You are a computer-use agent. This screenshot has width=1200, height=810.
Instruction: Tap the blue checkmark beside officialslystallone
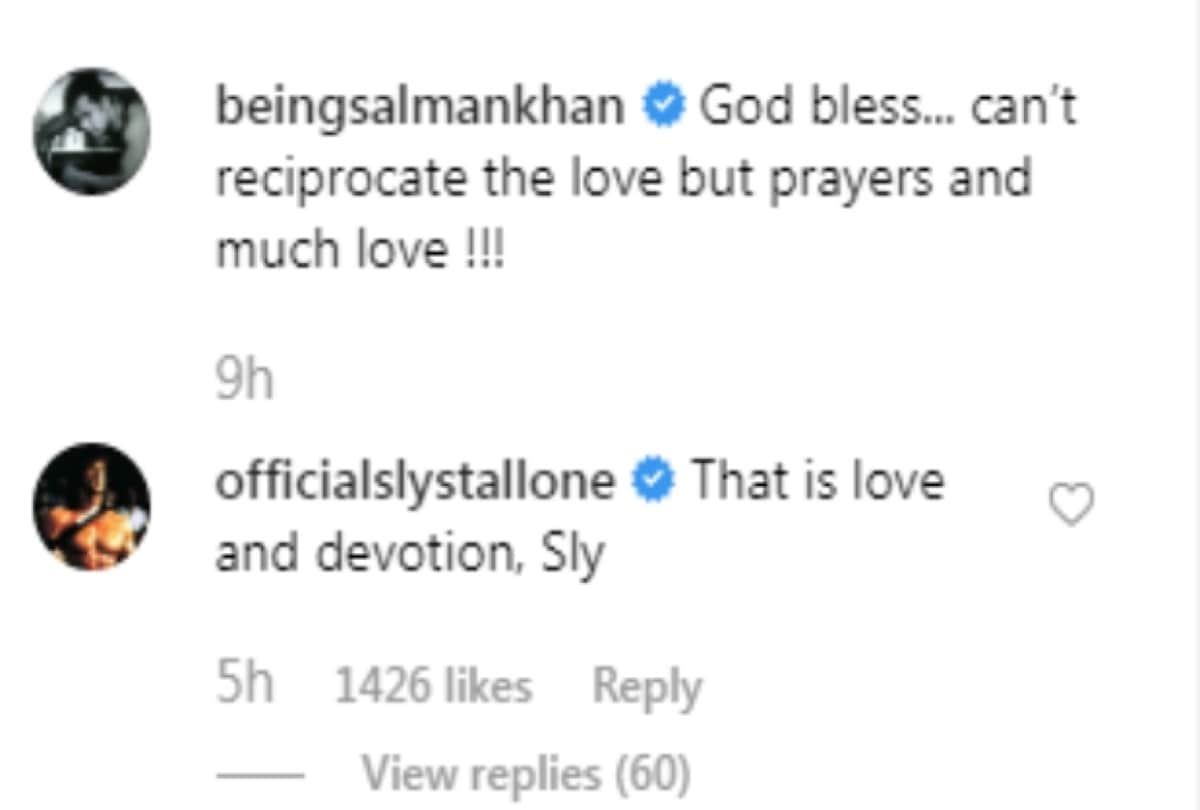point(651,480)
